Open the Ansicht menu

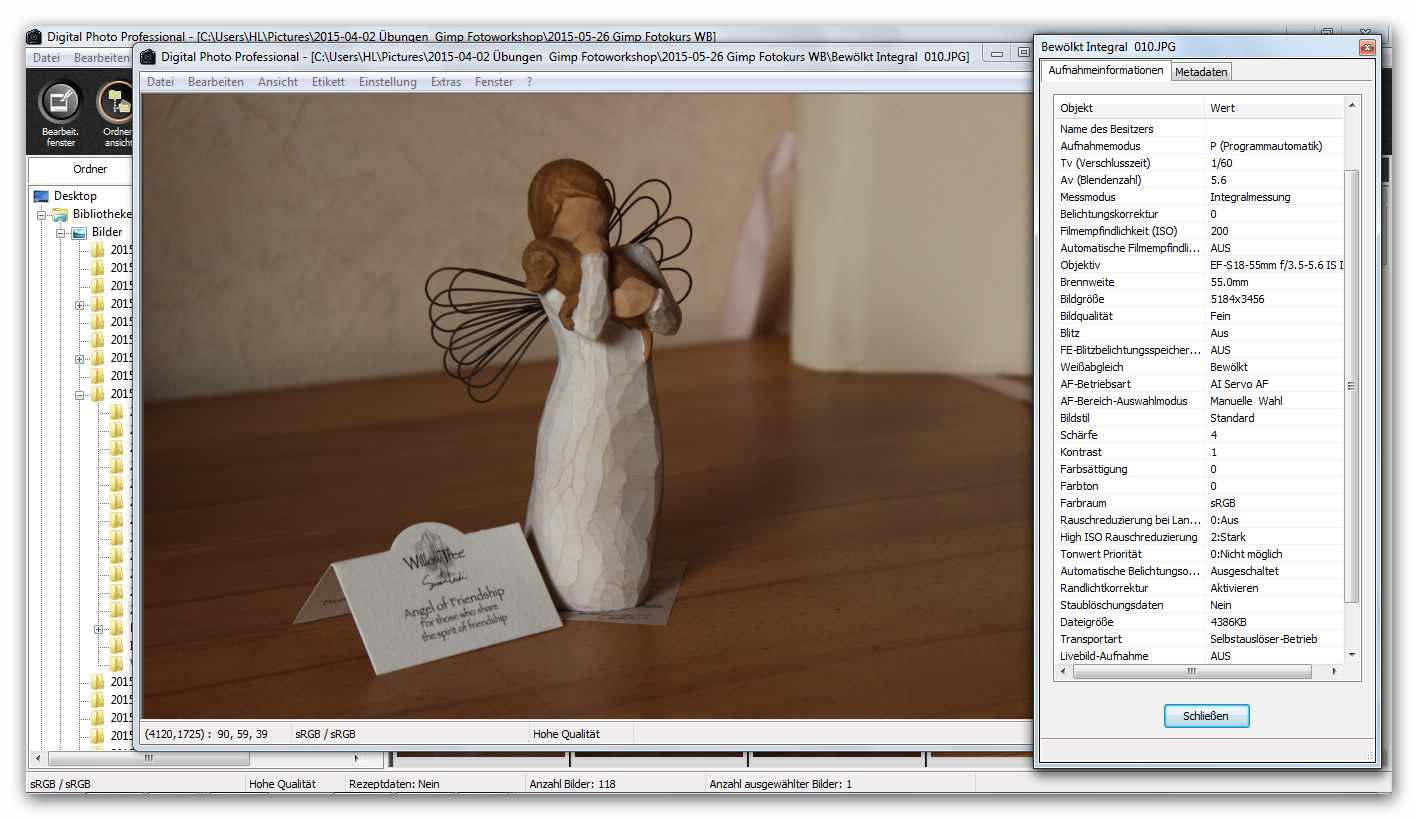coord(278,82)
